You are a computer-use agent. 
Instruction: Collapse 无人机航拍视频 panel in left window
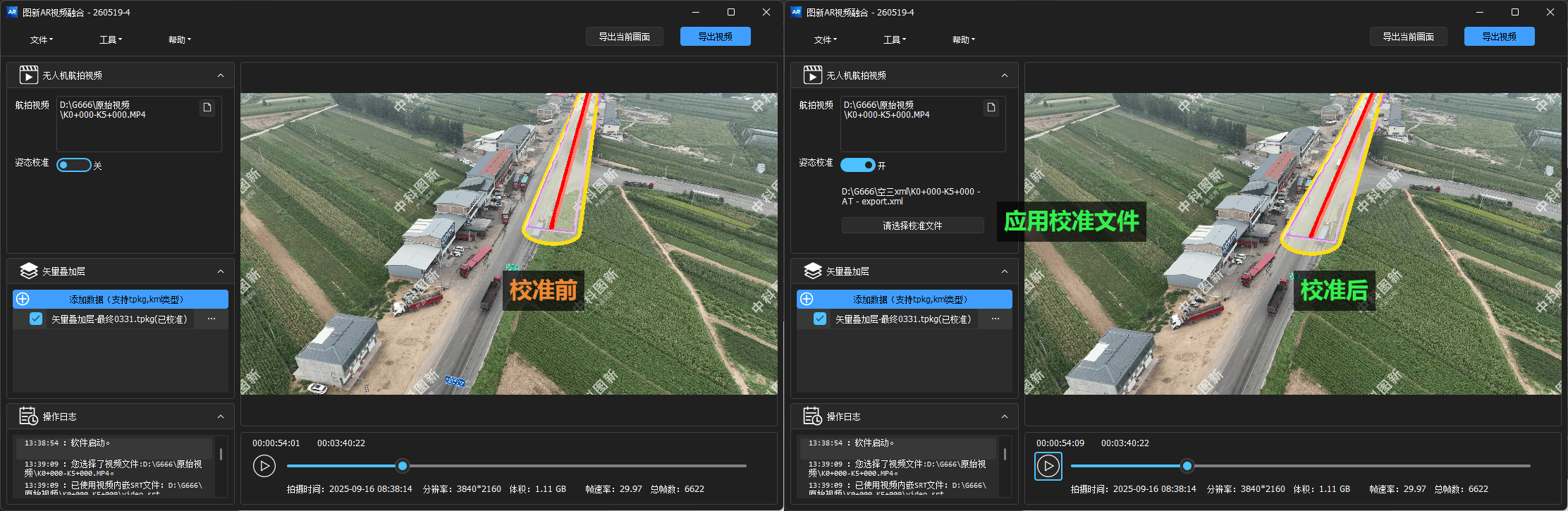[221, 75]
